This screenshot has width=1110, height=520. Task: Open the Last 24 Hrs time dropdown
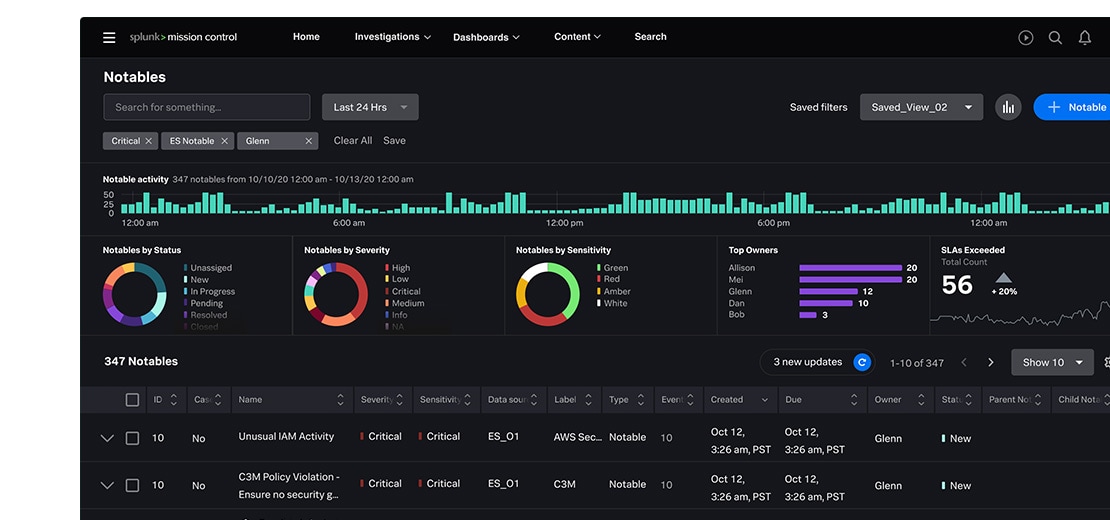(370, 107)
